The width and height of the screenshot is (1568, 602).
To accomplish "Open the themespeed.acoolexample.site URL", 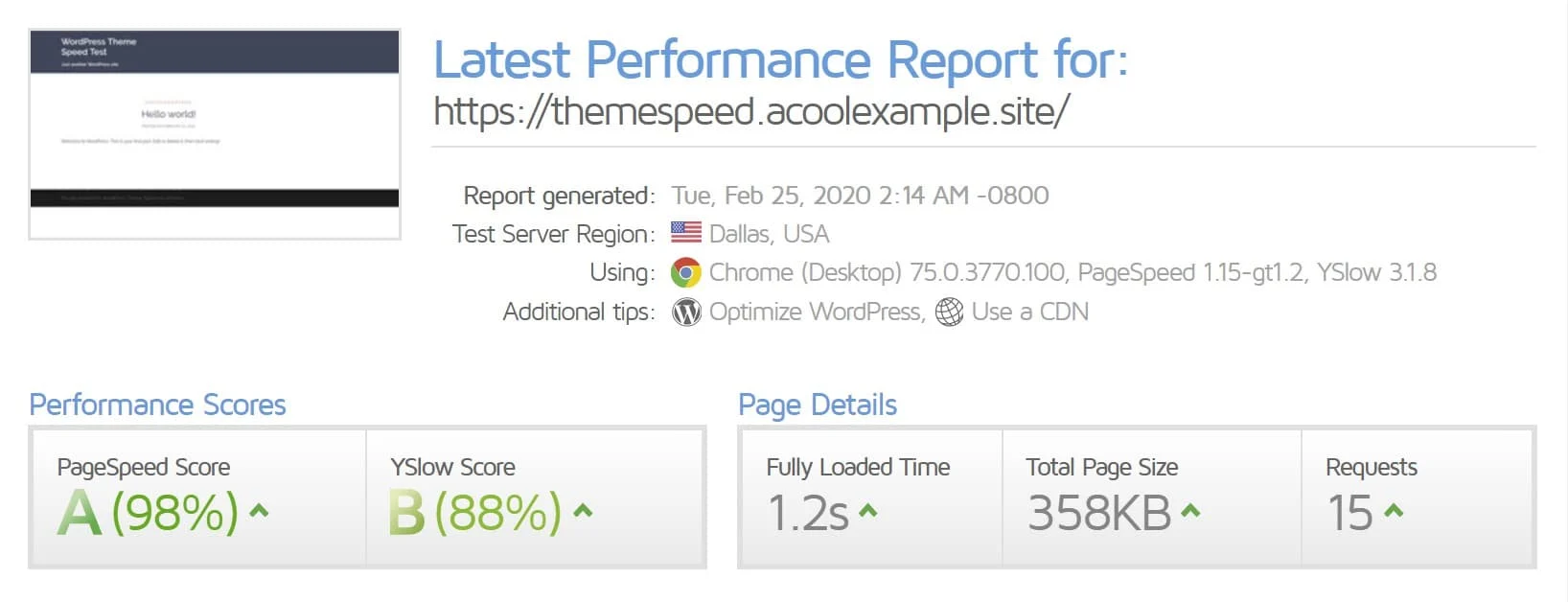I will (751, 112).
